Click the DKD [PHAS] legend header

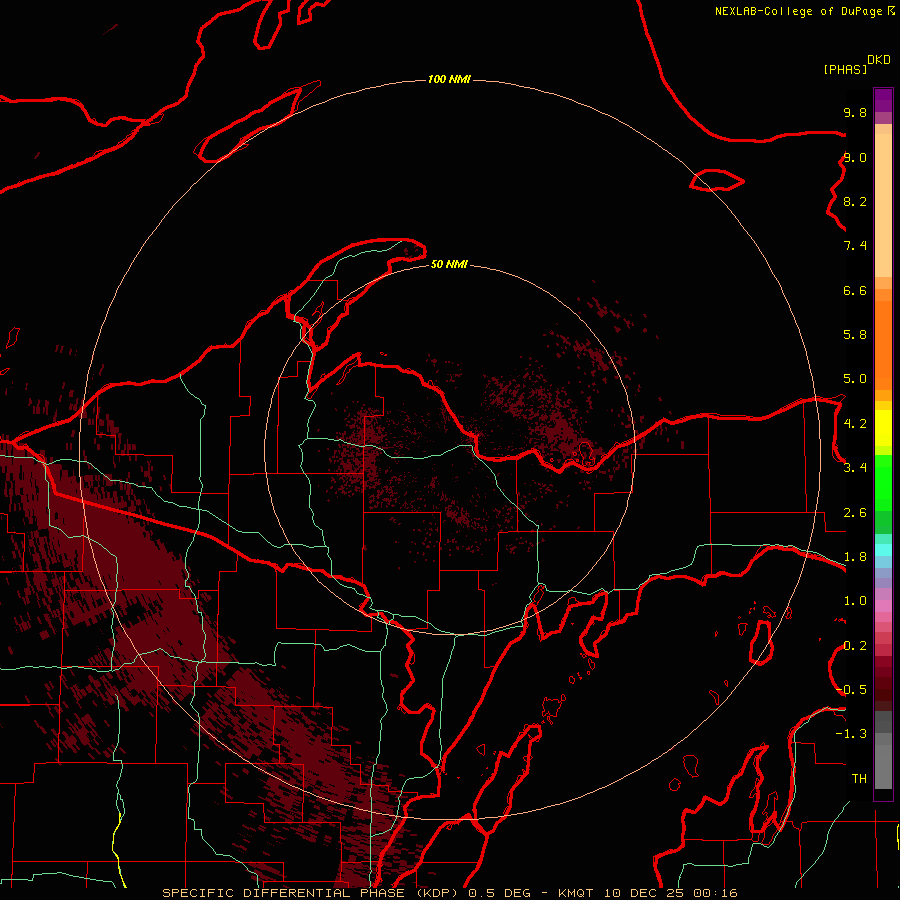point(856,64)
